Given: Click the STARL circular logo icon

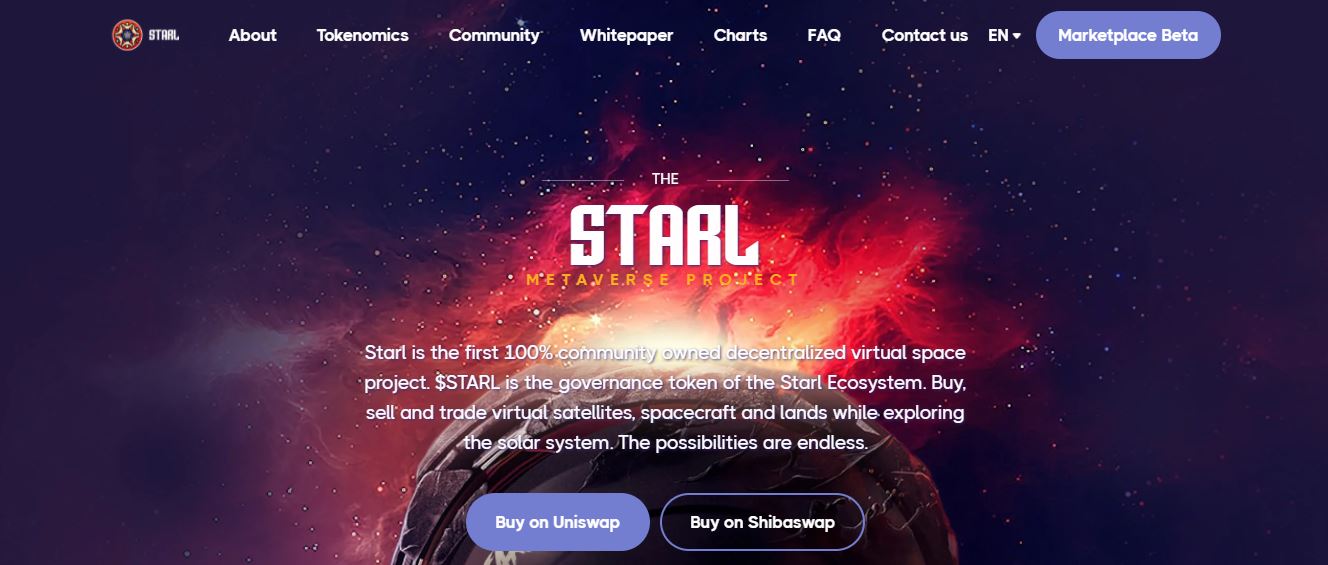Looking at the screenshot, I should click(x=127, y=35).
